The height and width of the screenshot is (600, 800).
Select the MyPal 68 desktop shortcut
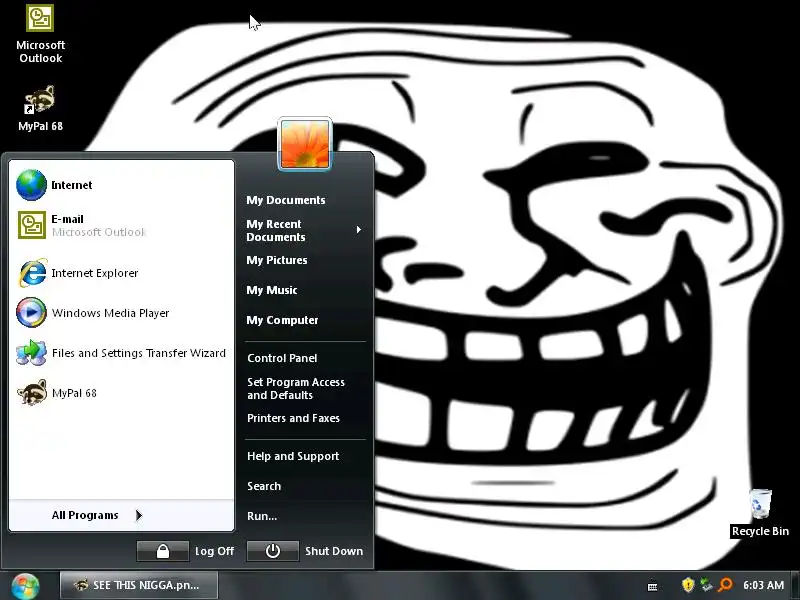40,108
